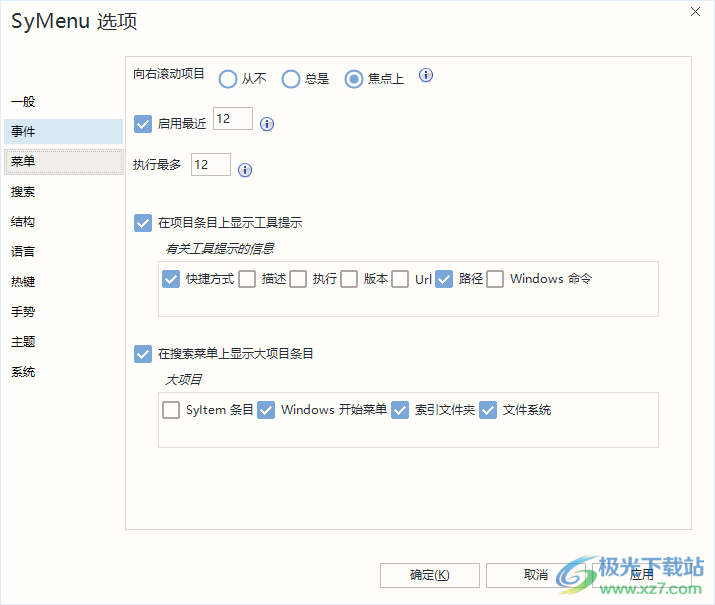715x605 pixels.
Task: Open the 主题 settings section
Action: click(63, 342)
